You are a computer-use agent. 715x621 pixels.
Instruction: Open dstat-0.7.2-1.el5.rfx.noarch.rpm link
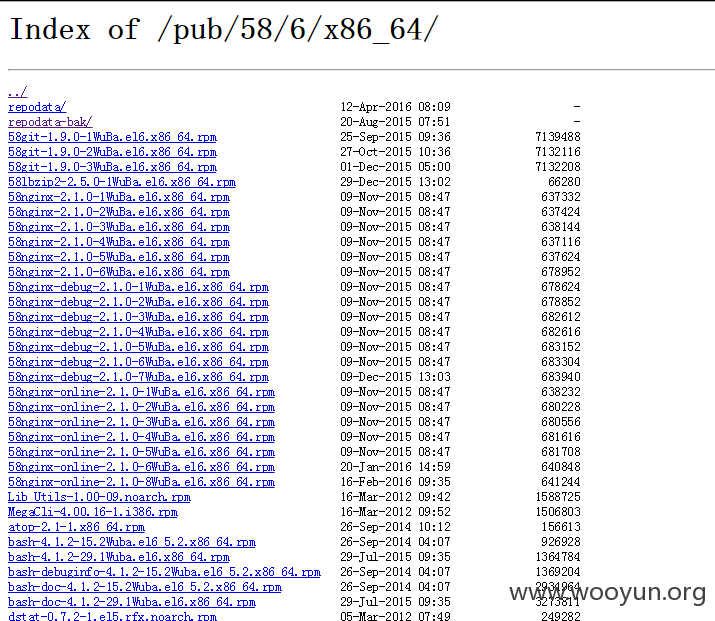tap(112, 616)
